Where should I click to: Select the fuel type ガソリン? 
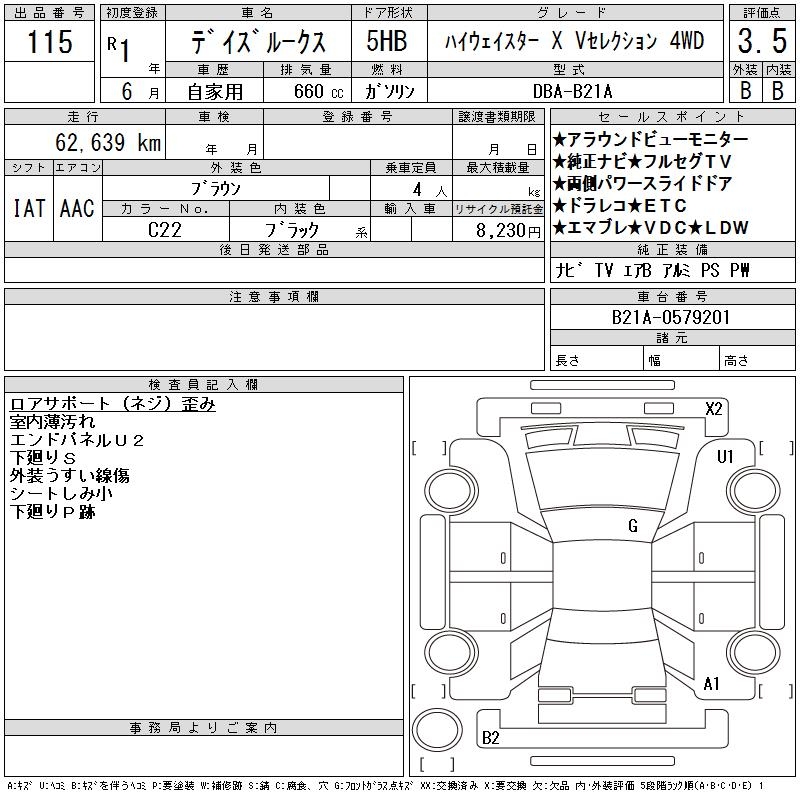(389, 91)
